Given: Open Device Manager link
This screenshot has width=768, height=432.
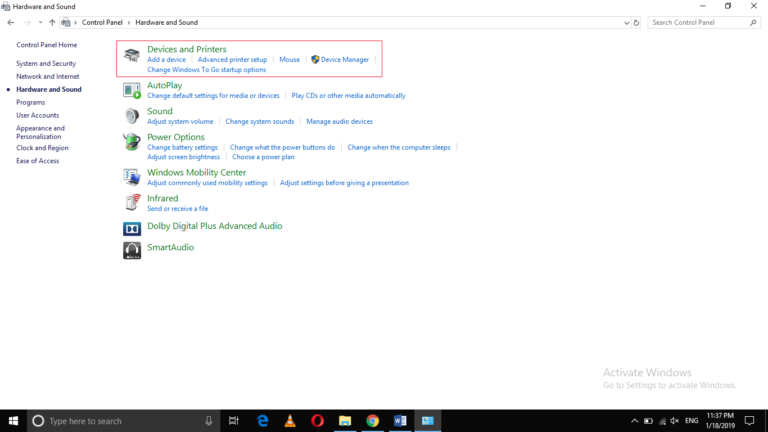Looking at the screenshot, I should [344, 60].
